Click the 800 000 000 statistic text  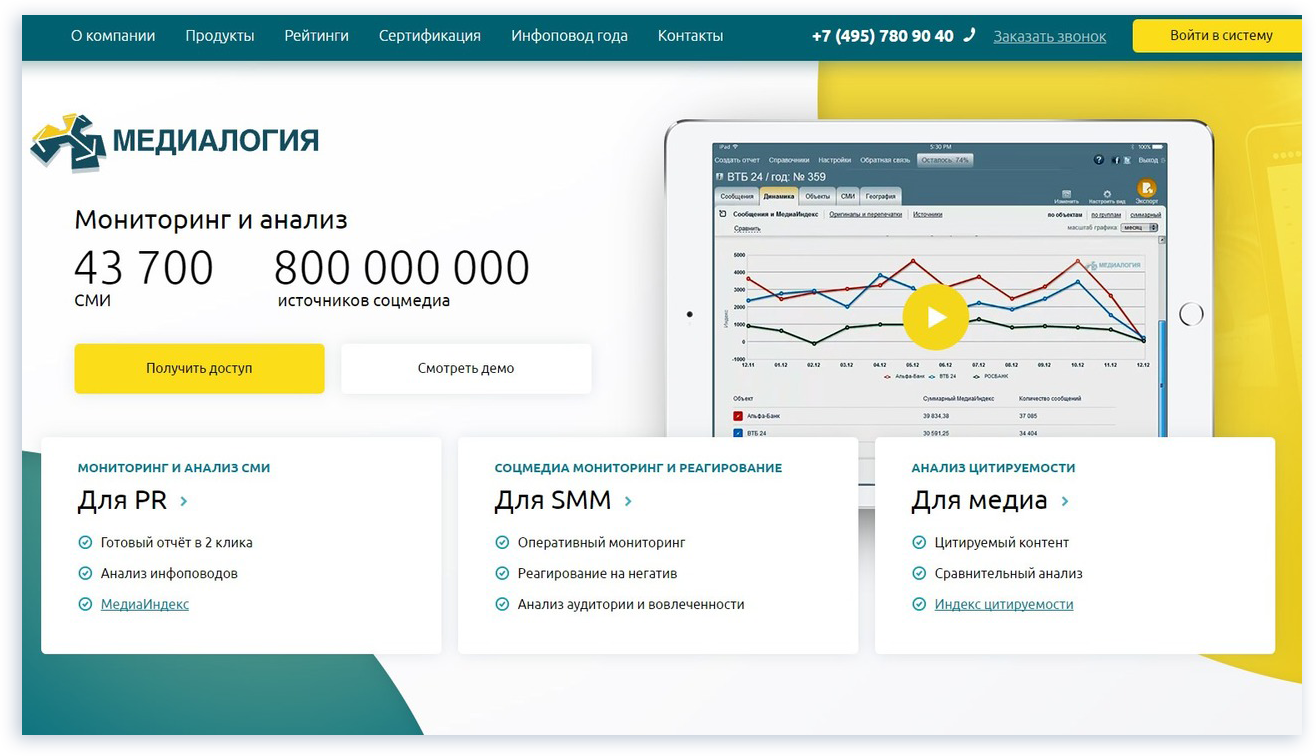click(402, 268)
